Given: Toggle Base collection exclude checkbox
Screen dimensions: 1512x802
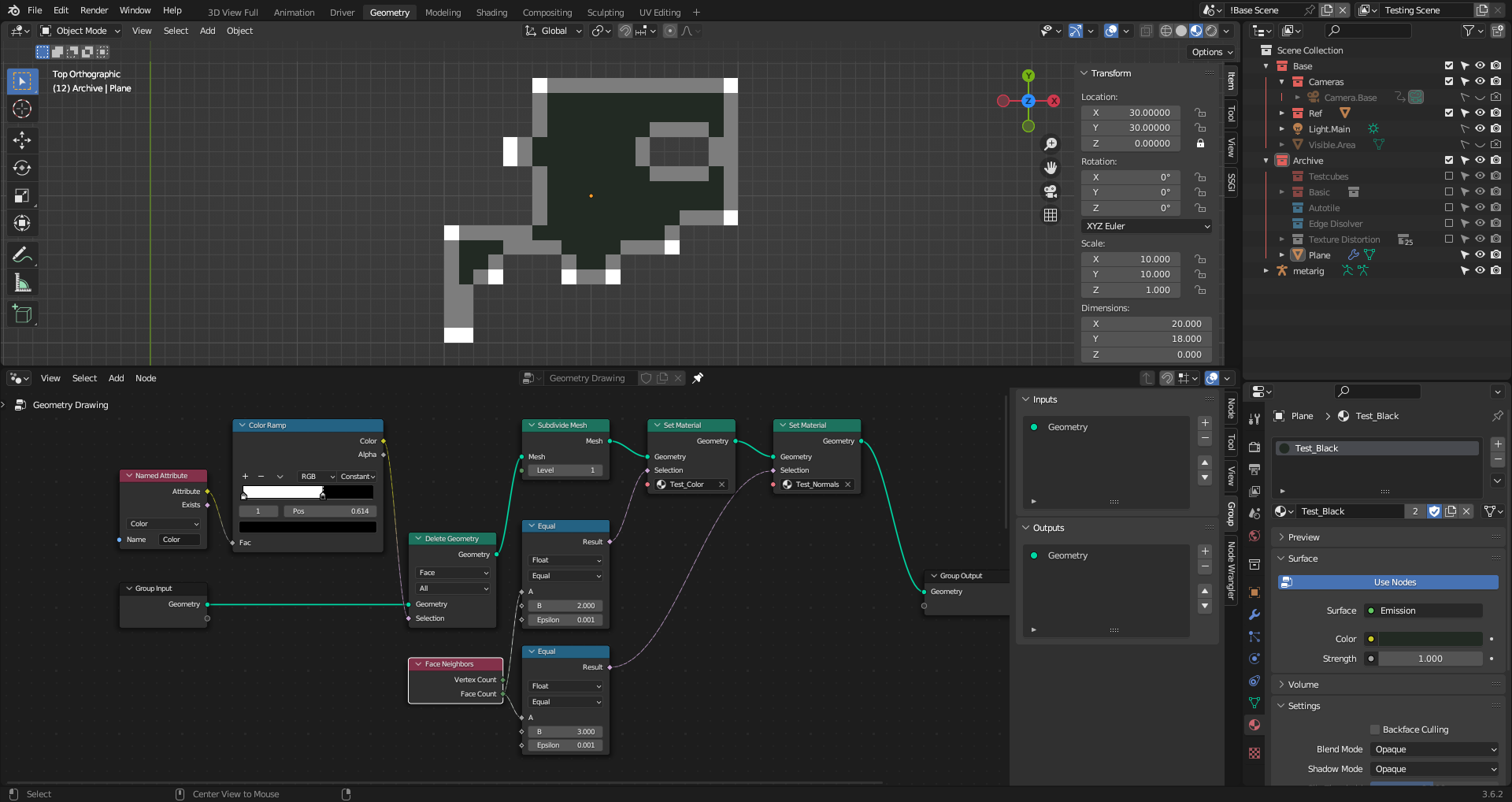Looking at the screenshot, I should tap(1449, 66).
